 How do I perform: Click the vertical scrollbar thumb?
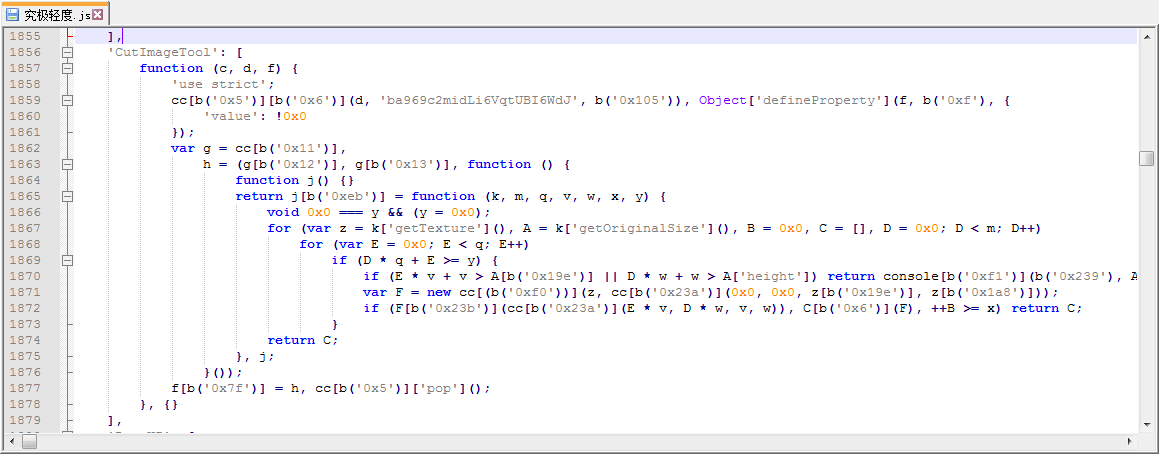point(1146,158)
